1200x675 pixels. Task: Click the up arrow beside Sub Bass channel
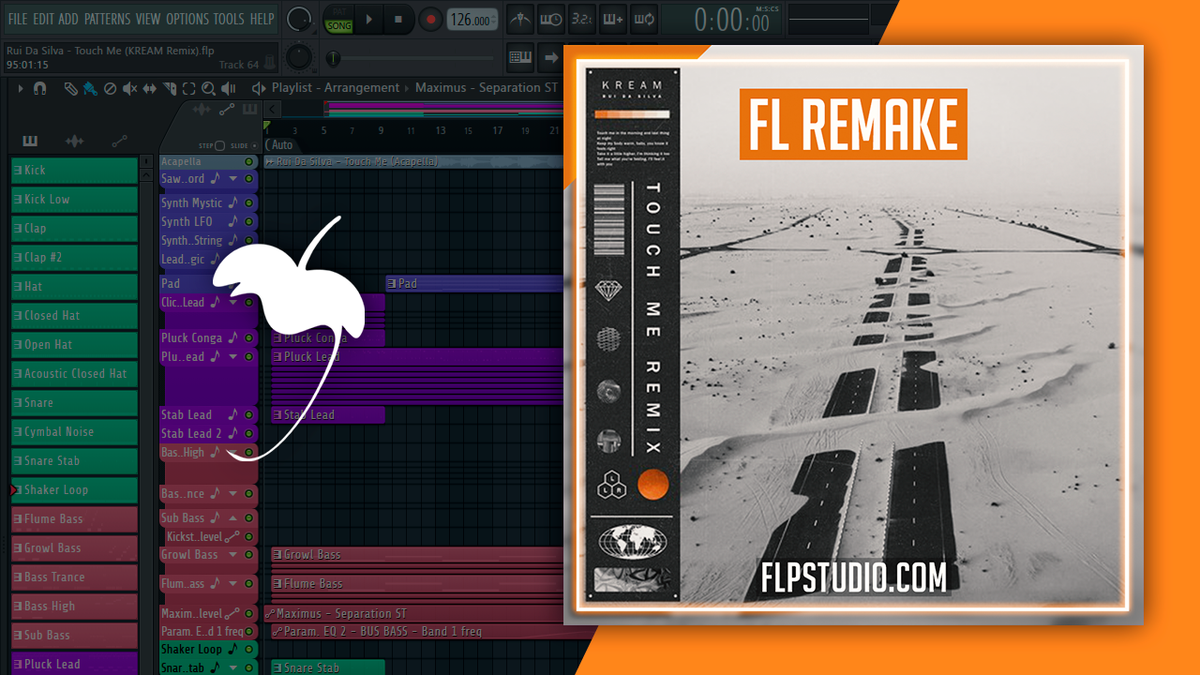click(x=234, y=518)
